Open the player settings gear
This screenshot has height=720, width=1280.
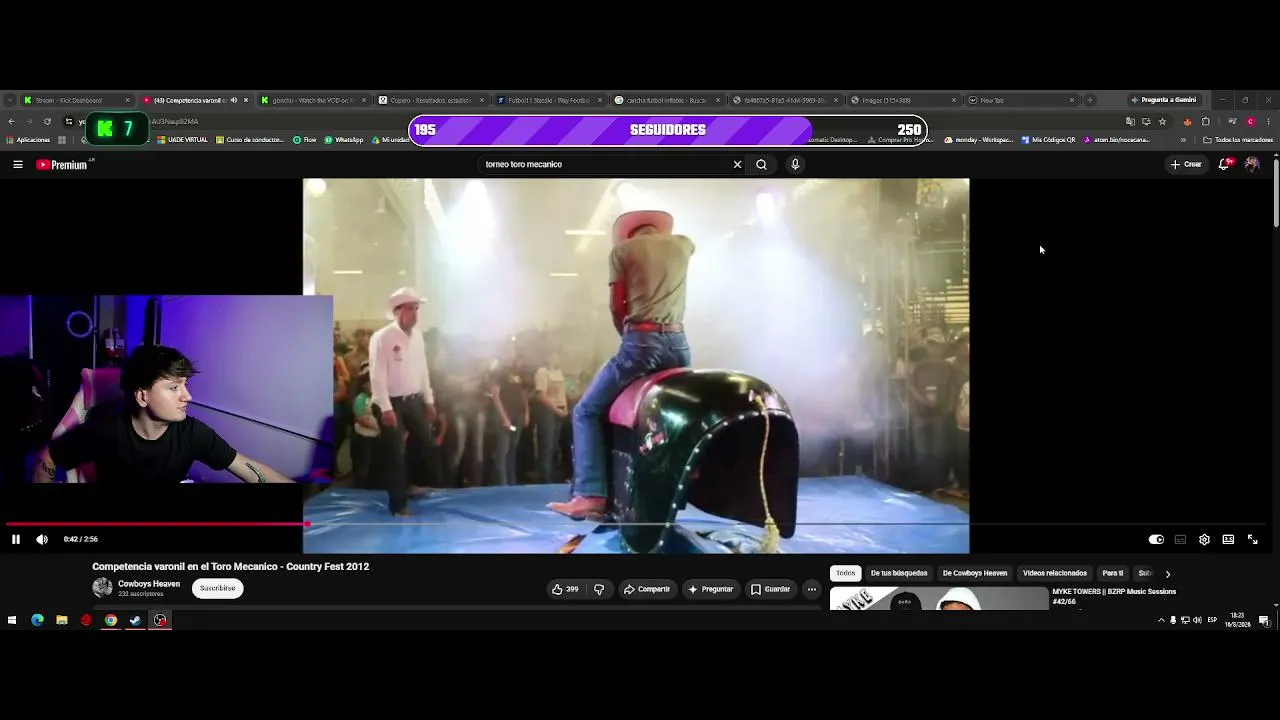tap(1204, 540)
